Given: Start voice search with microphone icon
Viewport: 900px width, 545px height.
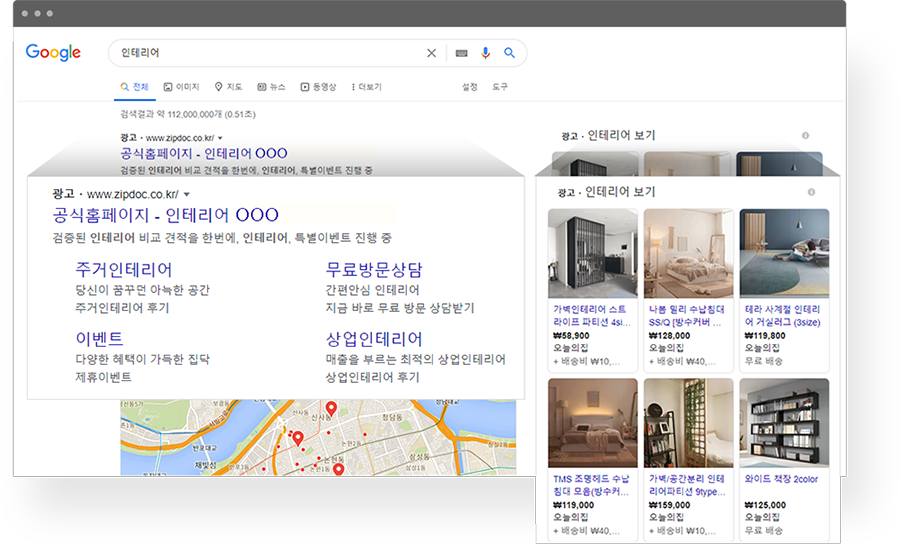Looking at the screenshot, I should 486,53.
